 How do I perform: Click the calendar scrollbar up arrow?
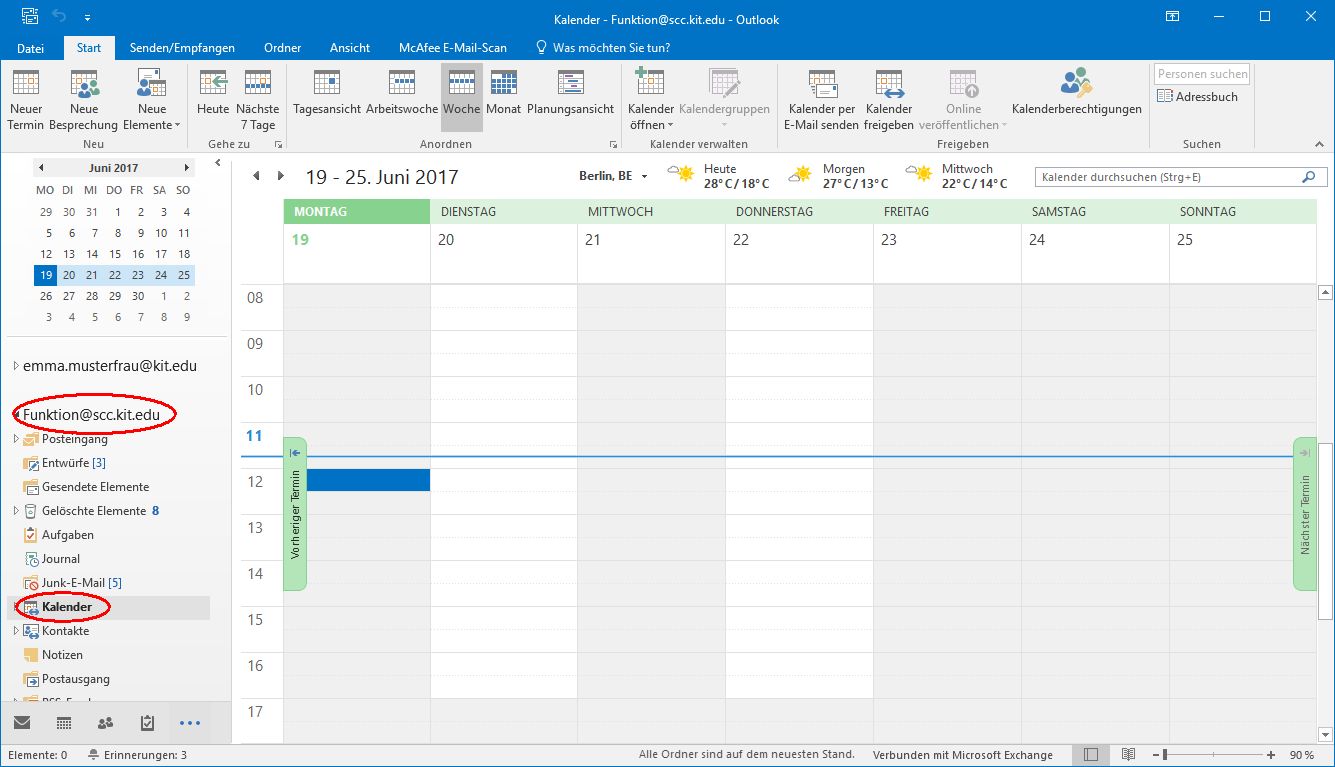[x=1325, y=293]
